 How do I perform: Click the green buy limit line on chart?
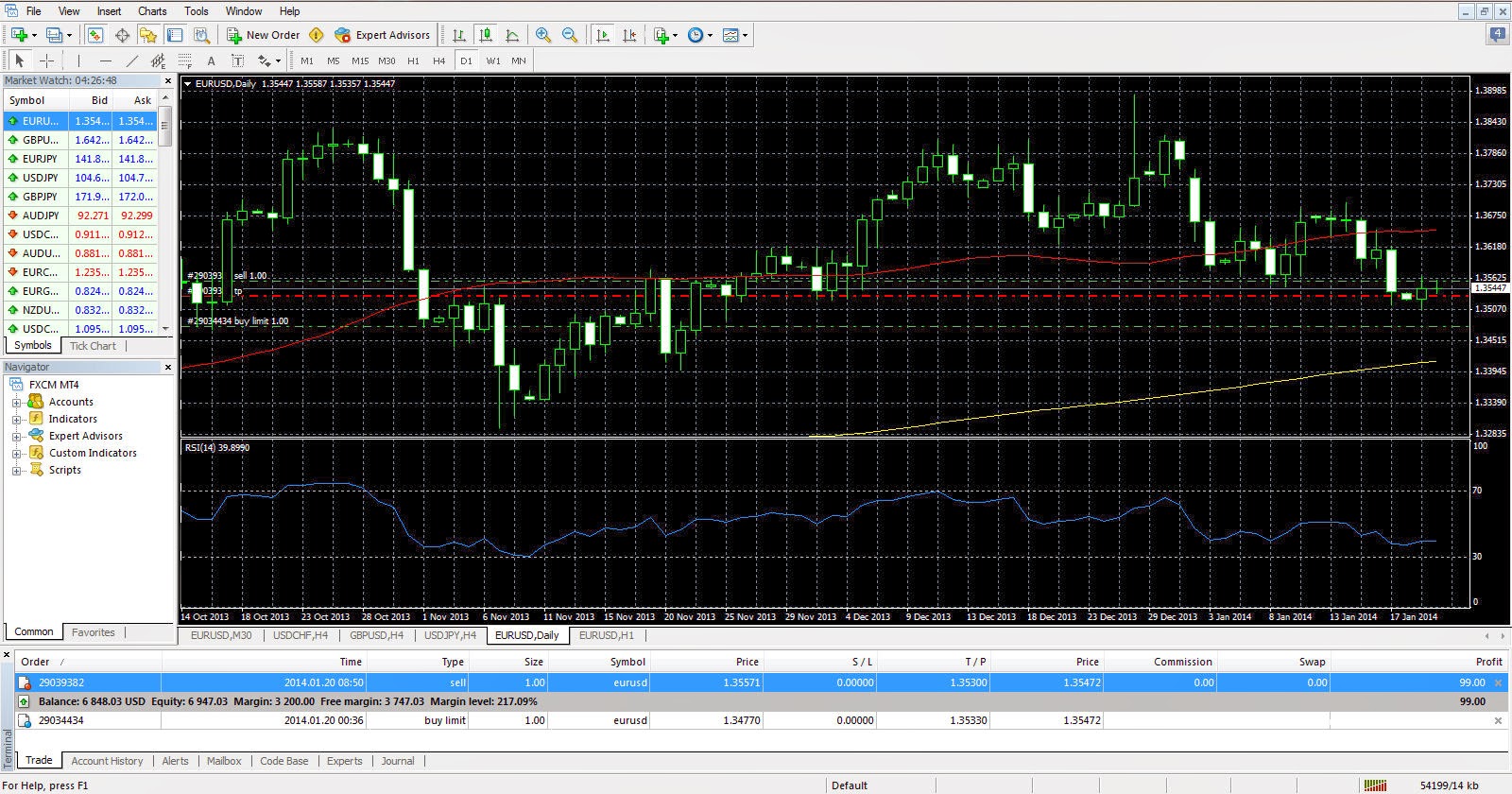click(x=825, y=327)
